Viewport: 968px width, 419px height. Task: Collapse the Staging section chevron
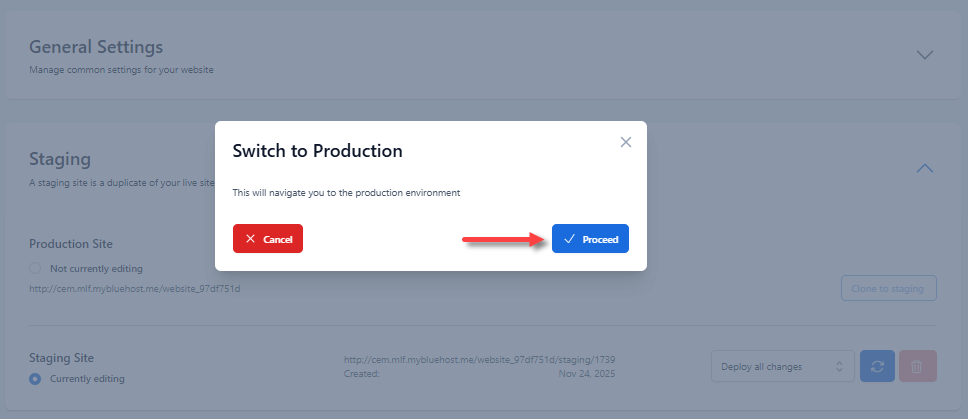(924, 168)
